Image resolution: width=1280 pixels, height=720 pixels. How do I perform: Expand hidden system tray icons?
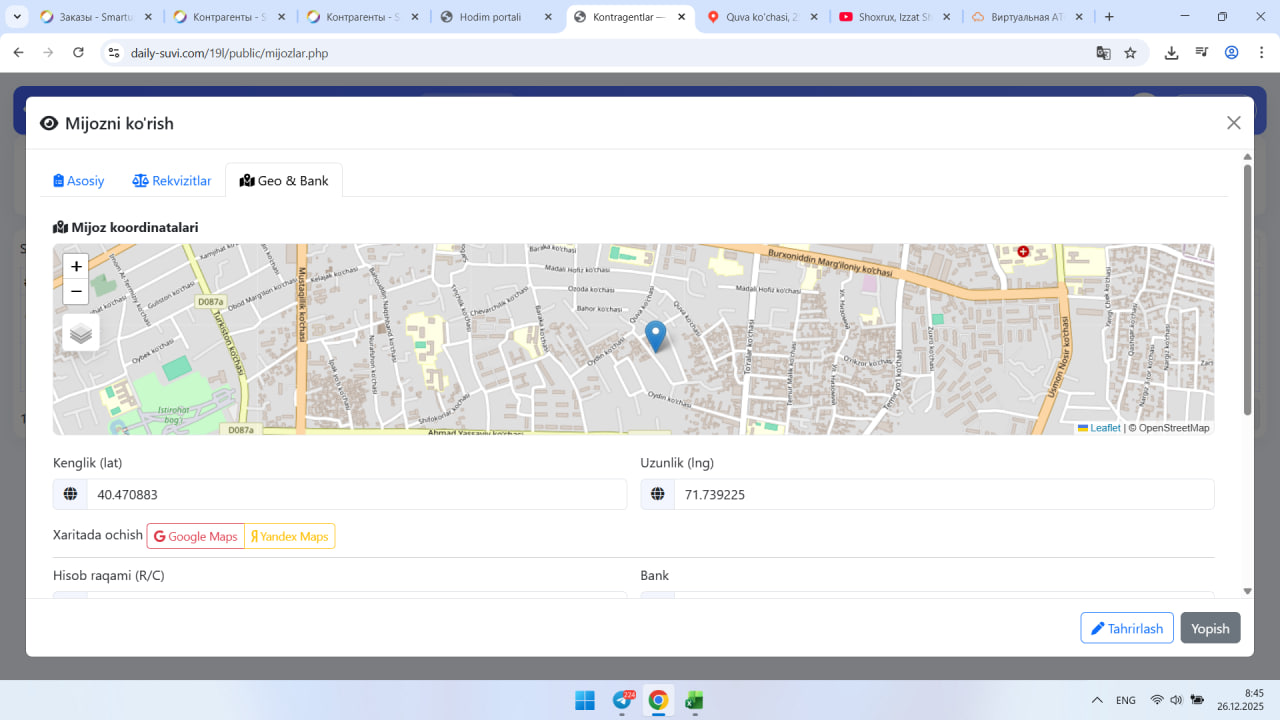tap(1097, 700)
